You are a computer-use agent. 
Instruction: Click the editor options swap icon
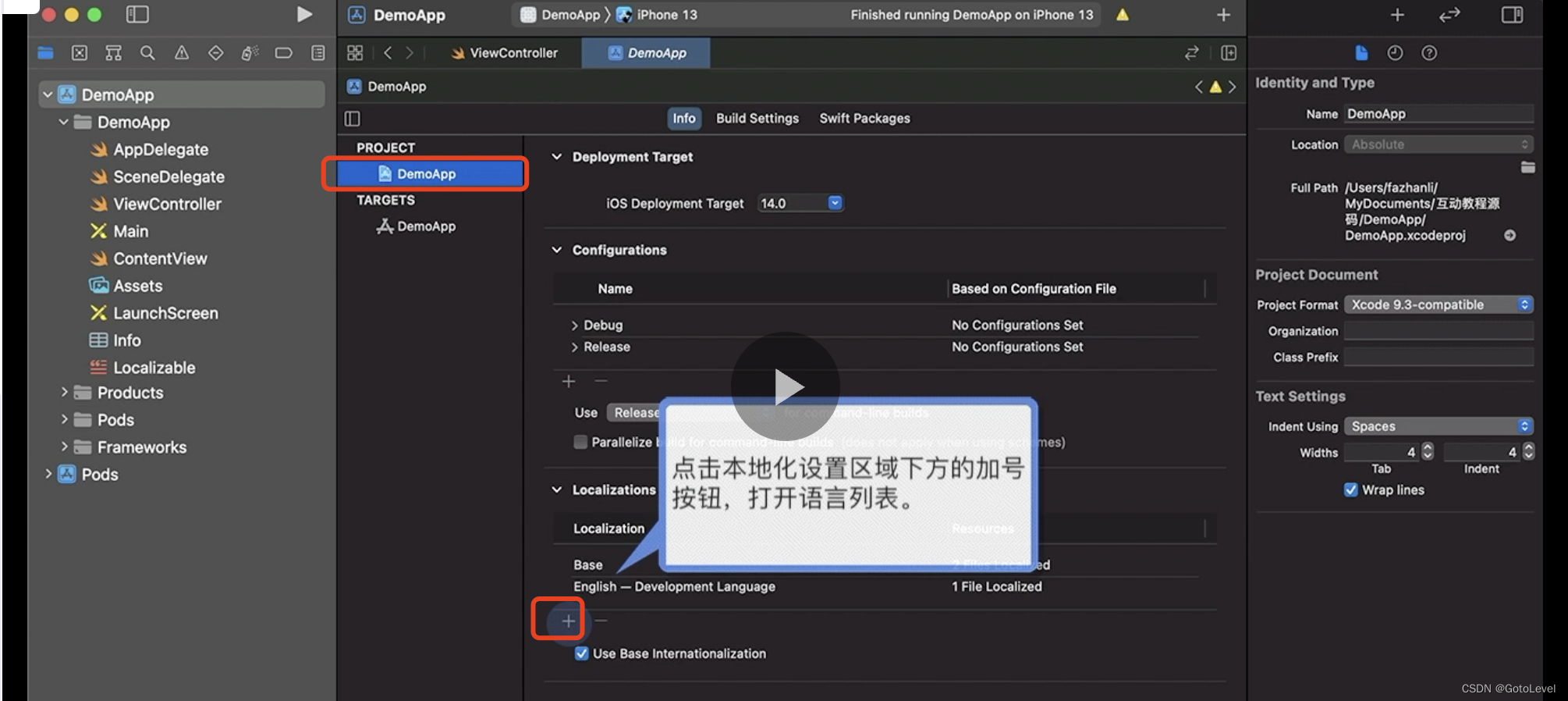(x=1191, y=53)
